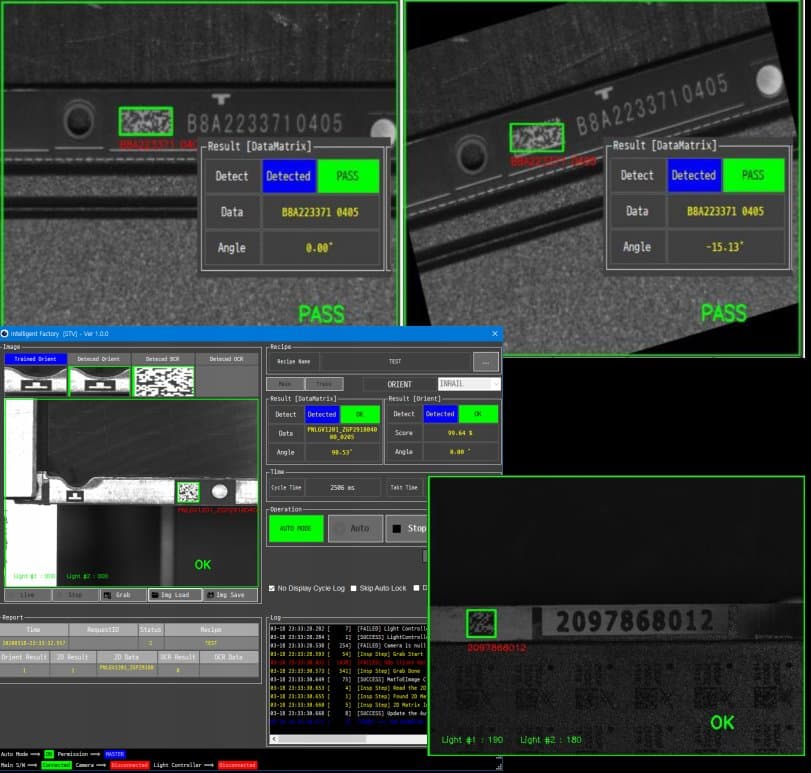The width and height of the screenshot is (811, 773).
Task: Click the Light #1 : 190 label
Action: click(x=472, y=740)
